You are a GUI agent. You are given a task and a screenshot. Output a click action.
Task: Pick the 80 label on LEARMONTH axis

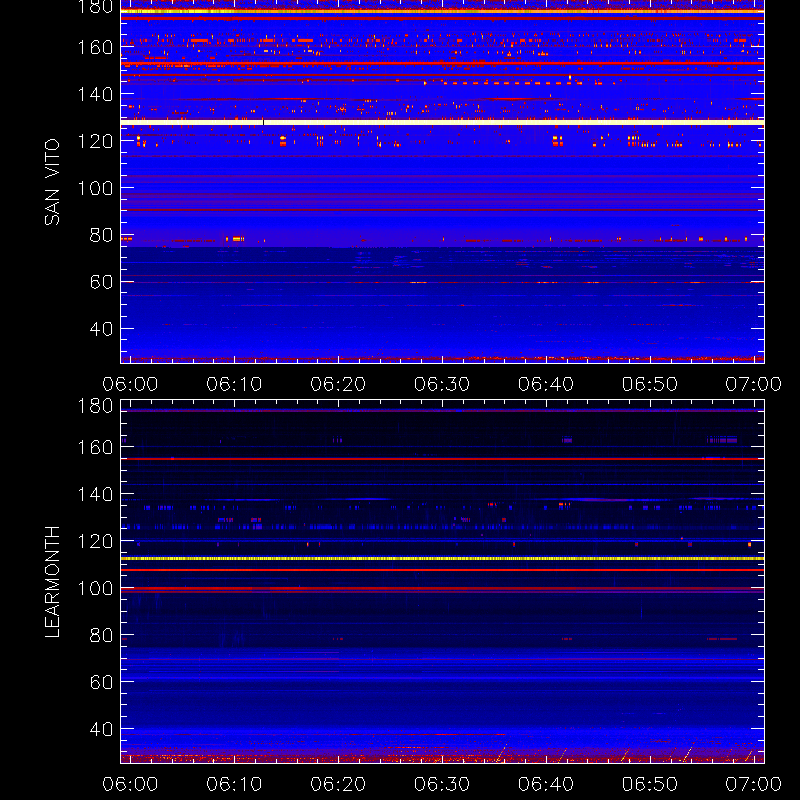101,635
